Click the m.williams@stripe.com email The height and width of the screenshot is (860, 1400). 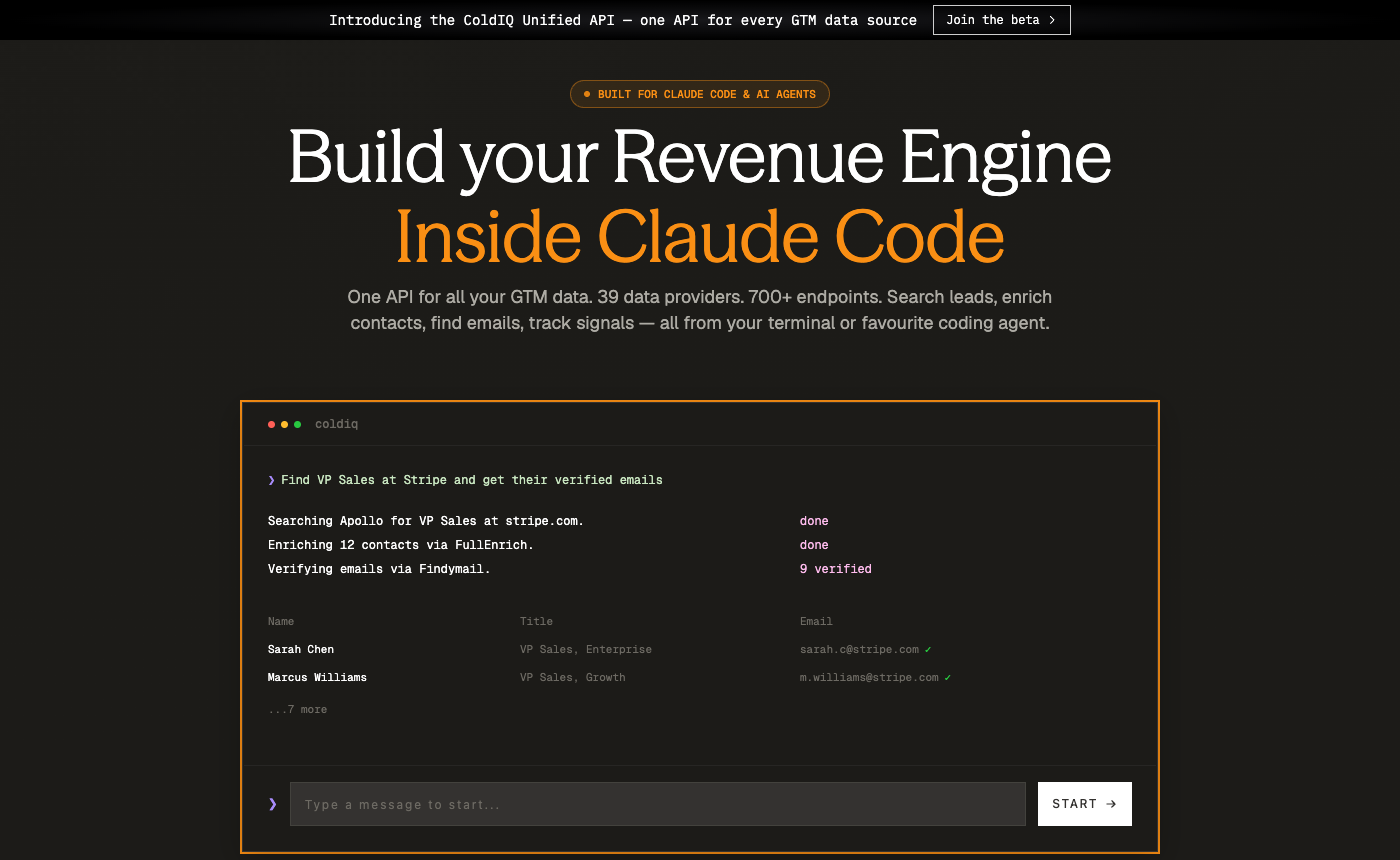869,677
